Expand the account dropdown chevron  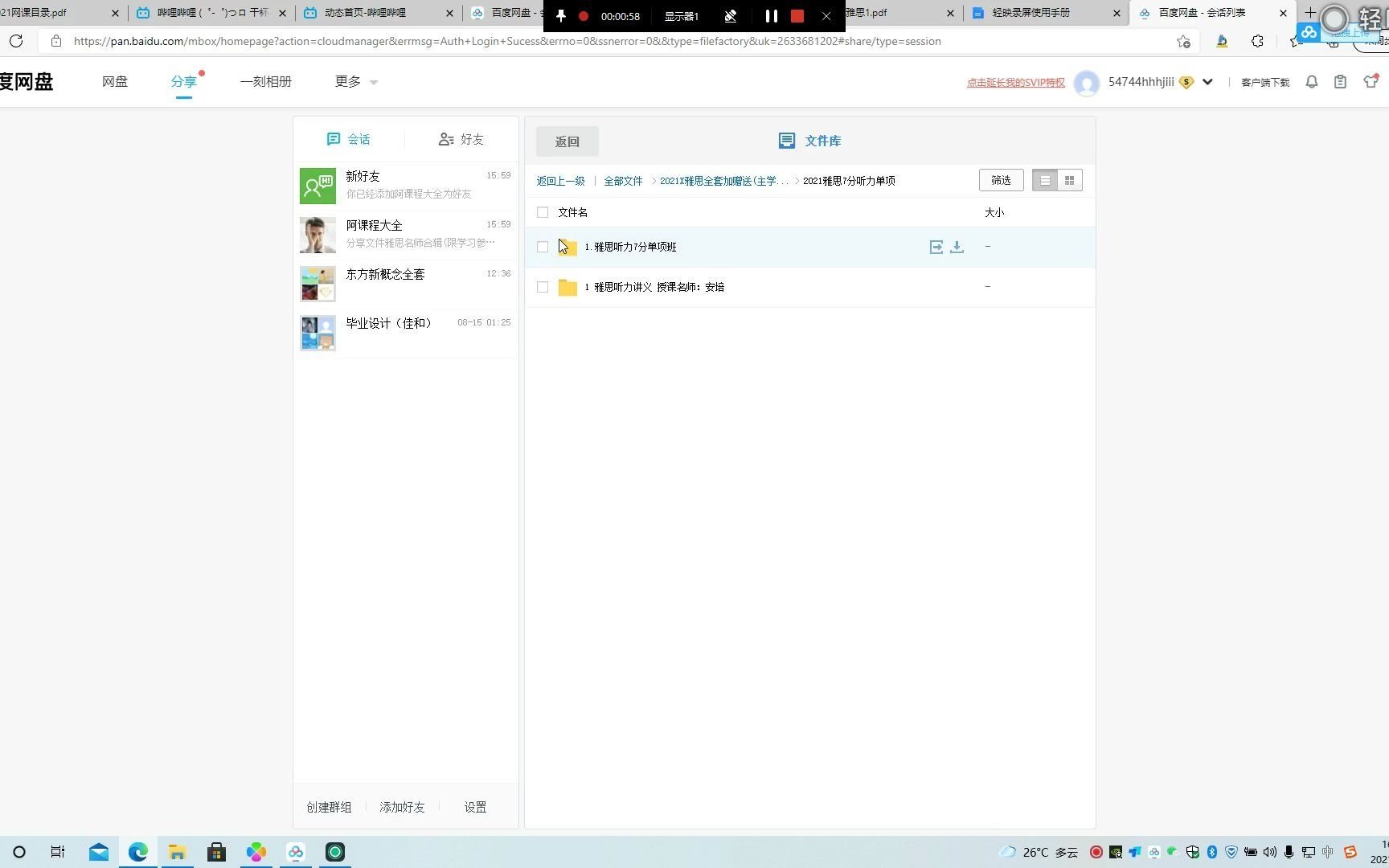point(1207,82)
